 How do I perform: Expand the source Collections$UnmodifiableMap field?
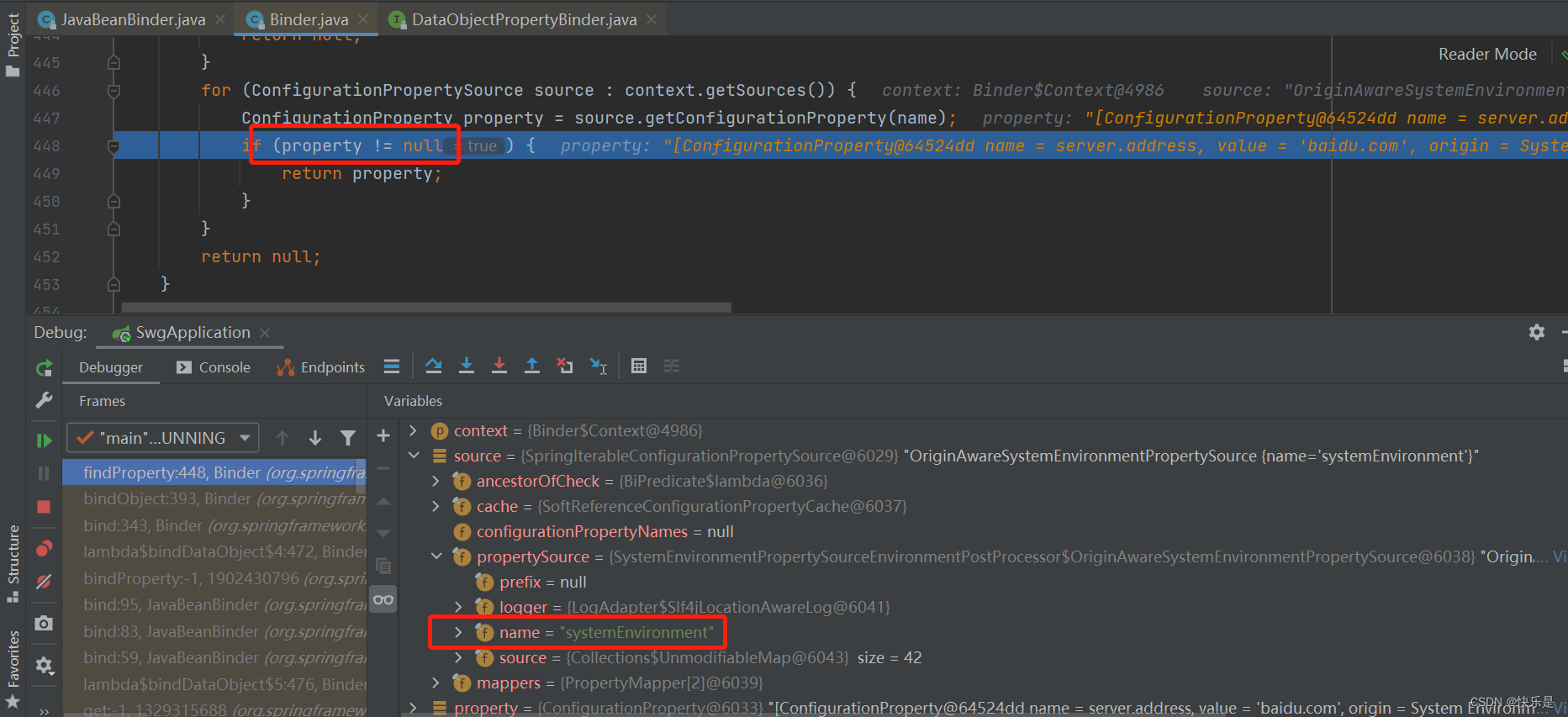(x=458, y=657)
